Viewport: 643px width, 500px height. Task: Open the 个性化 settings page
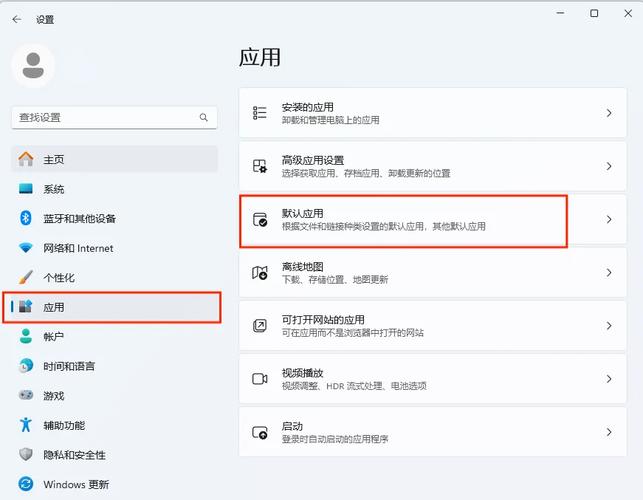coord(114,278)
